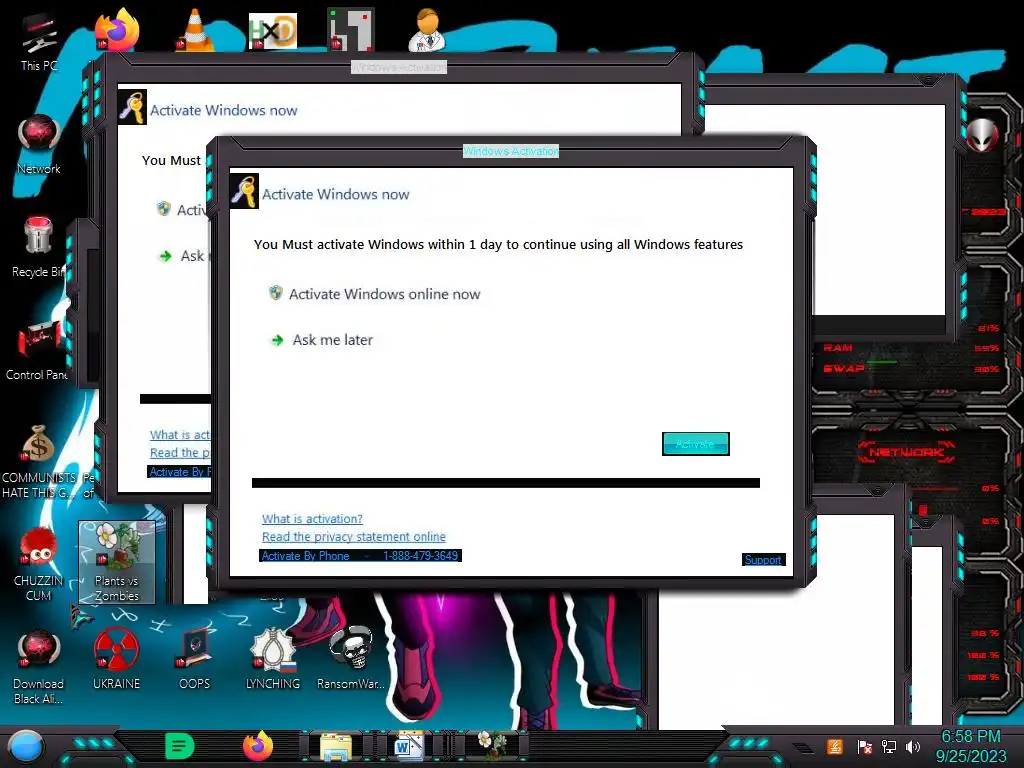Screen dimensions: 1024x768
Task: Click the green arrow beside Ask me later
Action: [277, 340]
